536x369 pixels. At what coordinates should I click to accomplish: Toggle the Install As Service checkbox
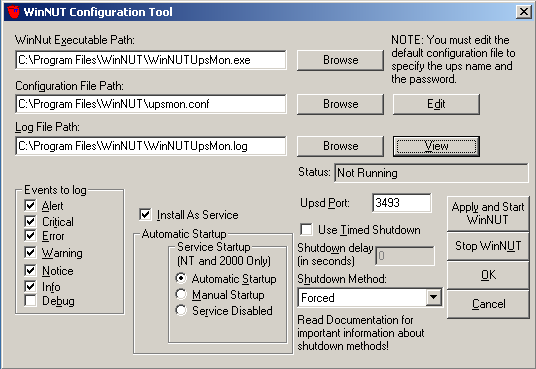click(145, 214)
